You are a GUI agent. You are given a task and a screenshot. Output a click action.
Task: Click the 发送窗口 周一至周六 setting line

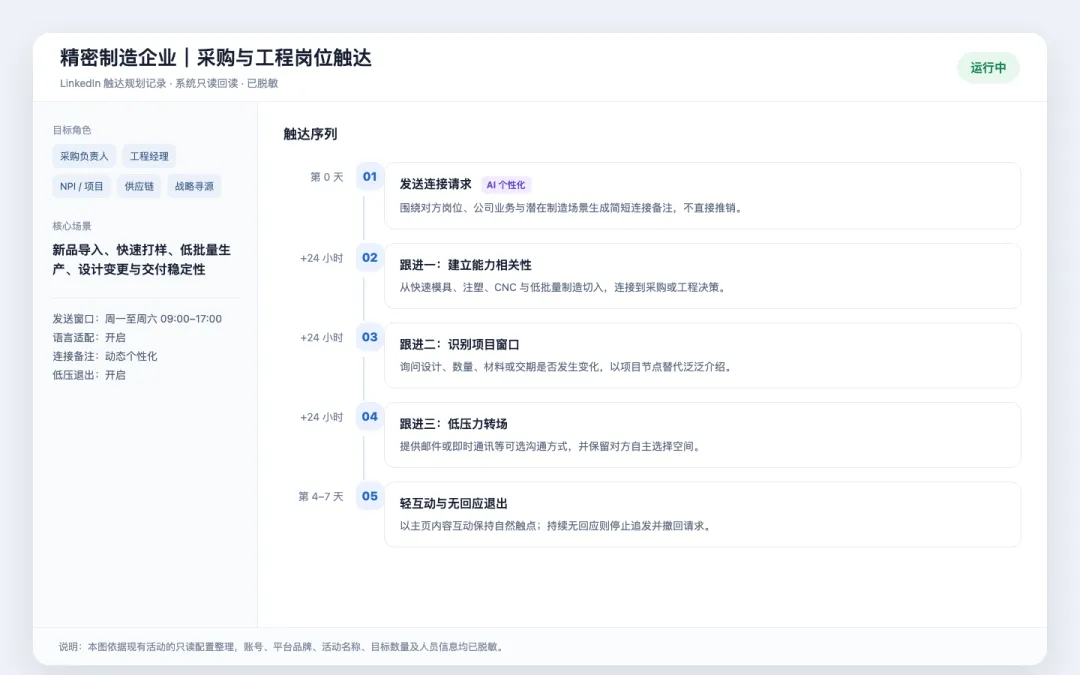(x=137, y=319)
